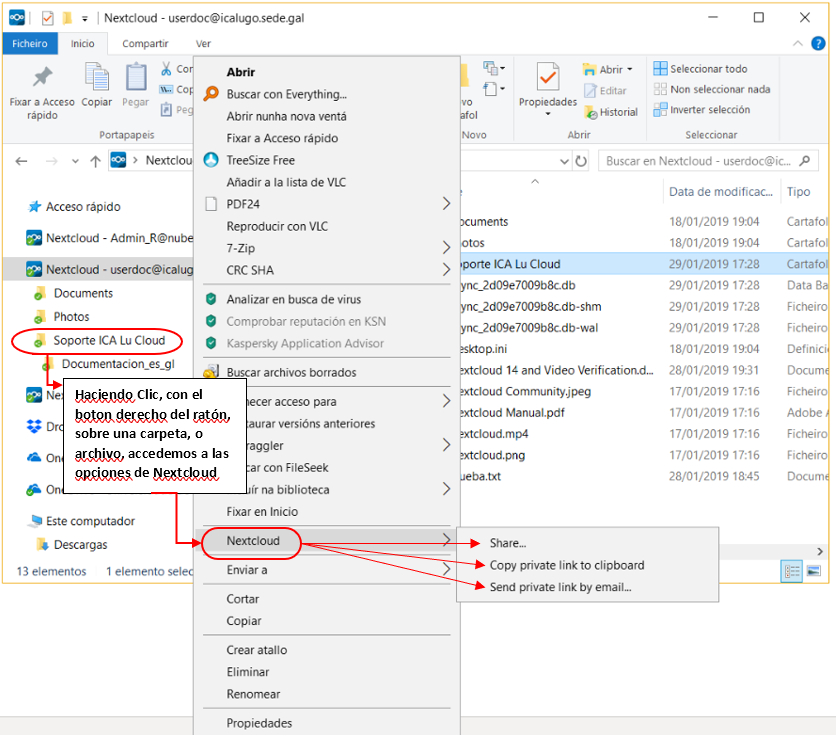The height and width of the screenshot is (735, 836).
Task: Click the up arrow navigation button
Action: 95,160
